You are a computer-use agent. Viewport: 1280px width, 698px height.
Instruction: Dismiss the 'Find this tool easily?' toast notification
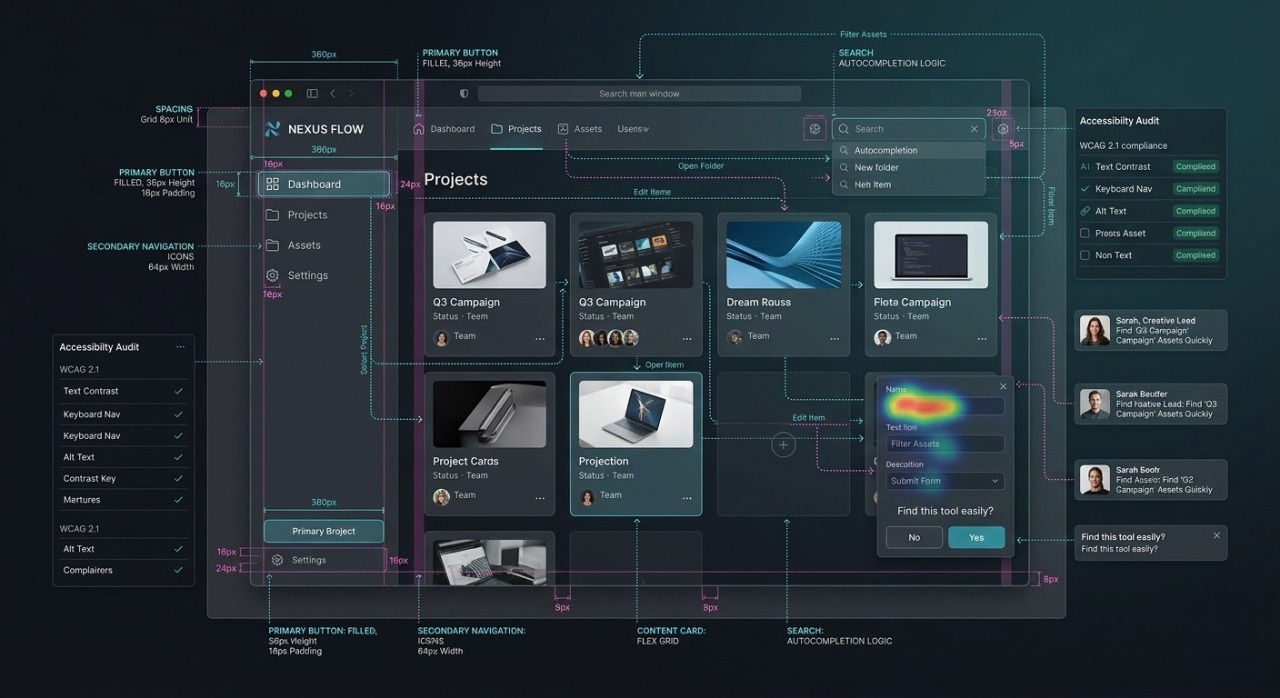[1217, 536]
